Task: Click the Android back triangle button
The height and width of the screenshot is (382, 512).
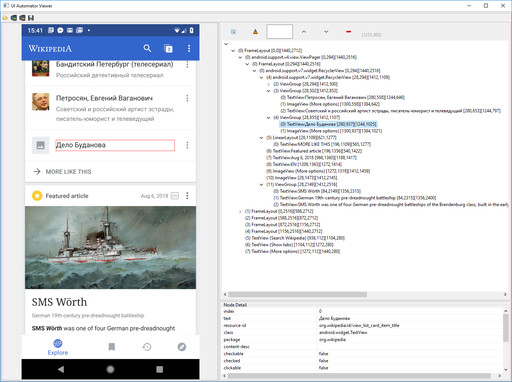Action: tap(61, 369)
